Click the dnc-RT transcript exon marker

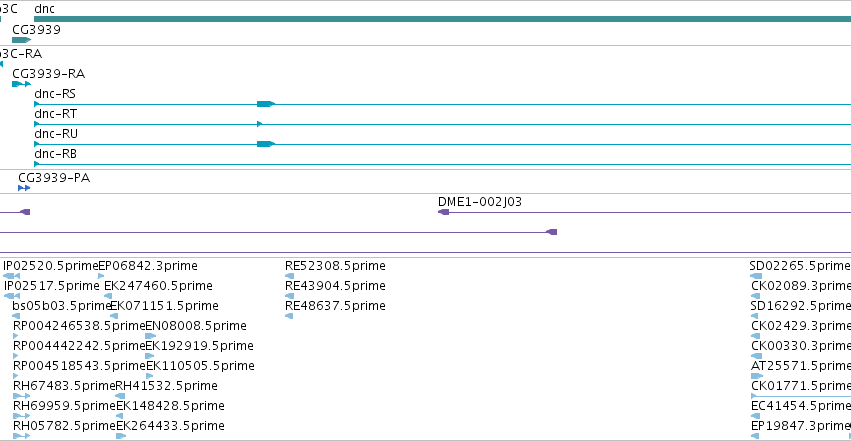click(x=259, y=124)
